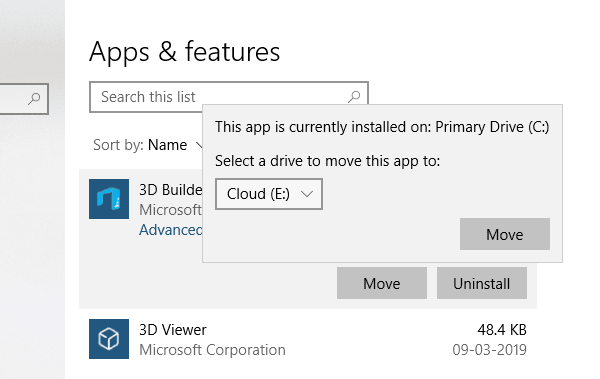Click the 3D Builder app icon
600x379 pixels.
109,199
